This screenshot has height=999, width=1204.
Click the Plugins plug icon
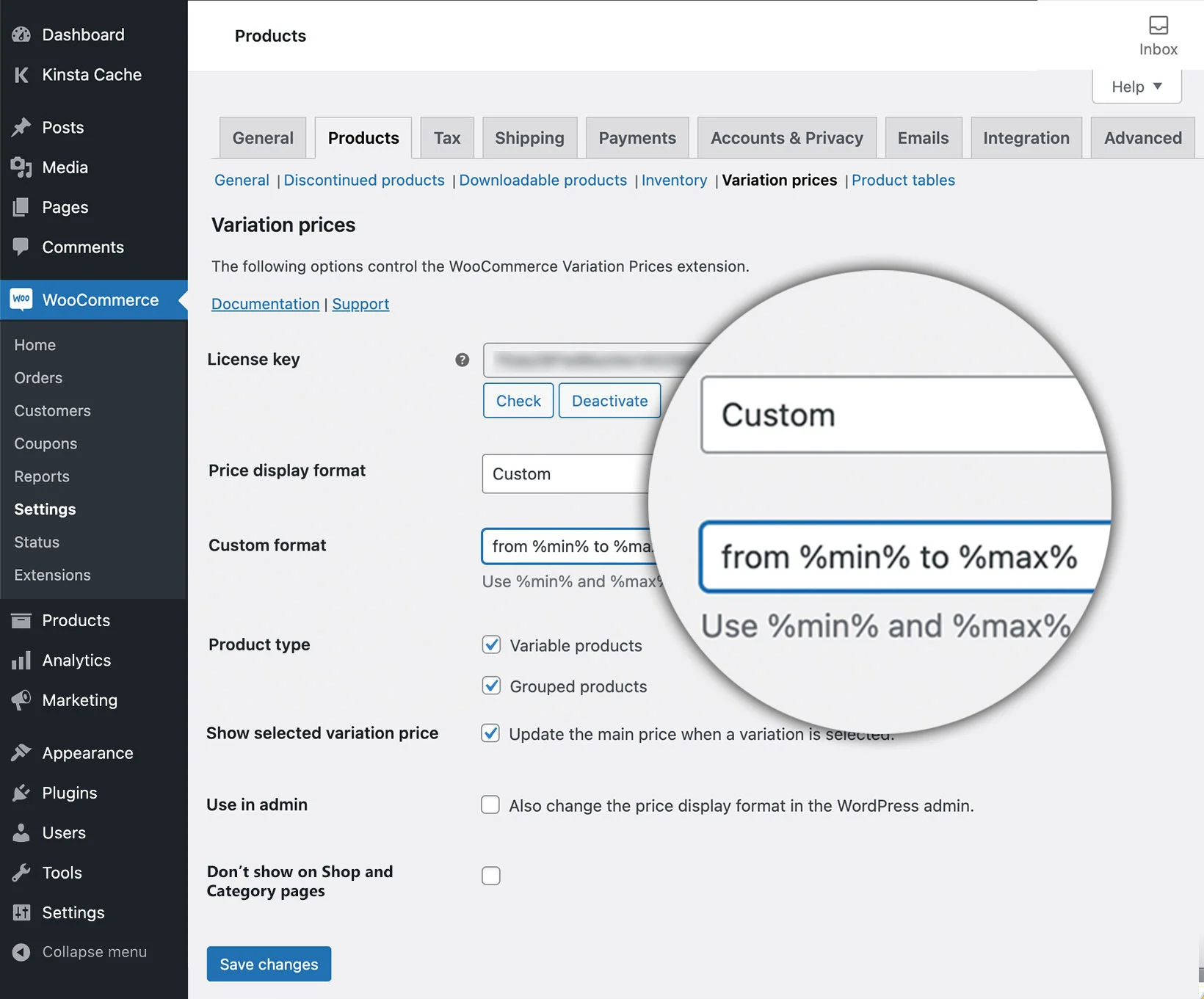21,793
